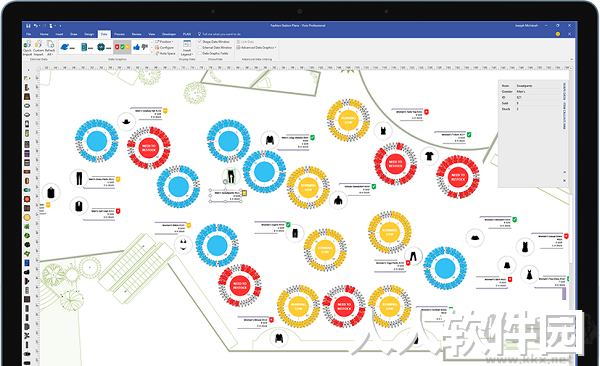Open the Process ribbon tab
The height and width of the screenshot is (366, 600).
pyautogui.click(x=119, y=34)
